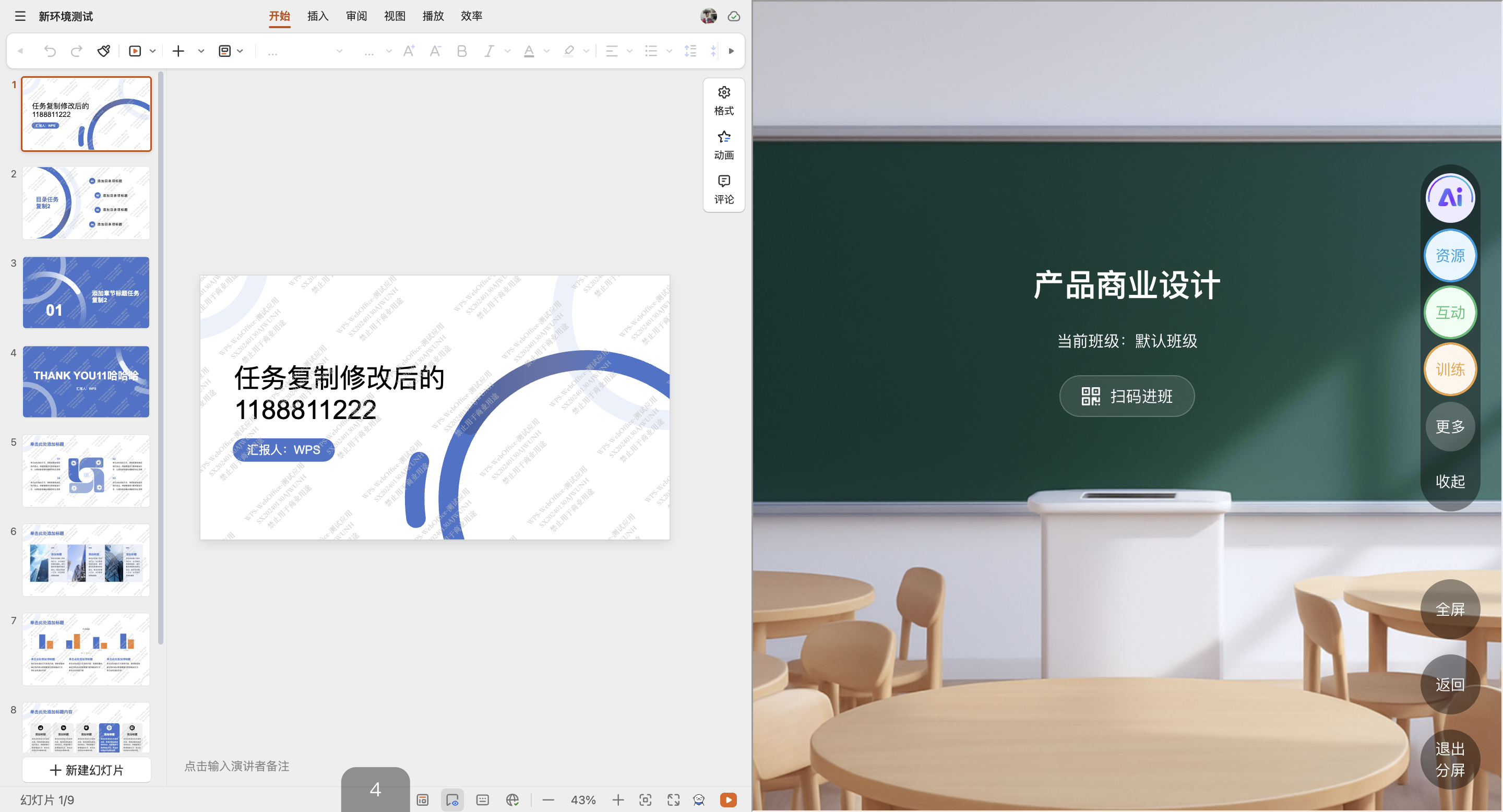This screenshot has width=1503, height=812.
Task: Open the 评论 panel
Action: (x=724, y=189)
